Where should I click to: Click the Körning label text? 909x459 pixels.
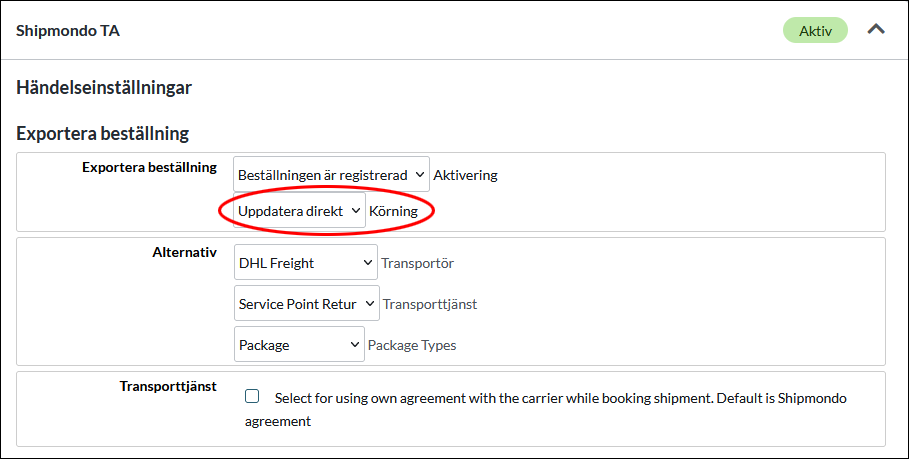(x=393, y=211)
